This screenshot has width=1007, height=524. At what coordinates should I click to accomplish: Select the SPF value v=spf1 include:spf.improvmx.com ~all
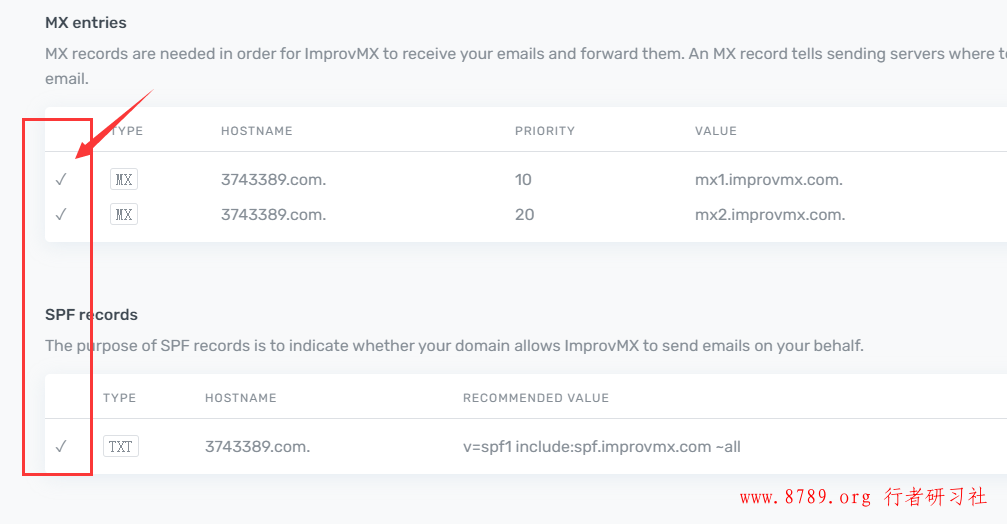[x=602, y=447]
